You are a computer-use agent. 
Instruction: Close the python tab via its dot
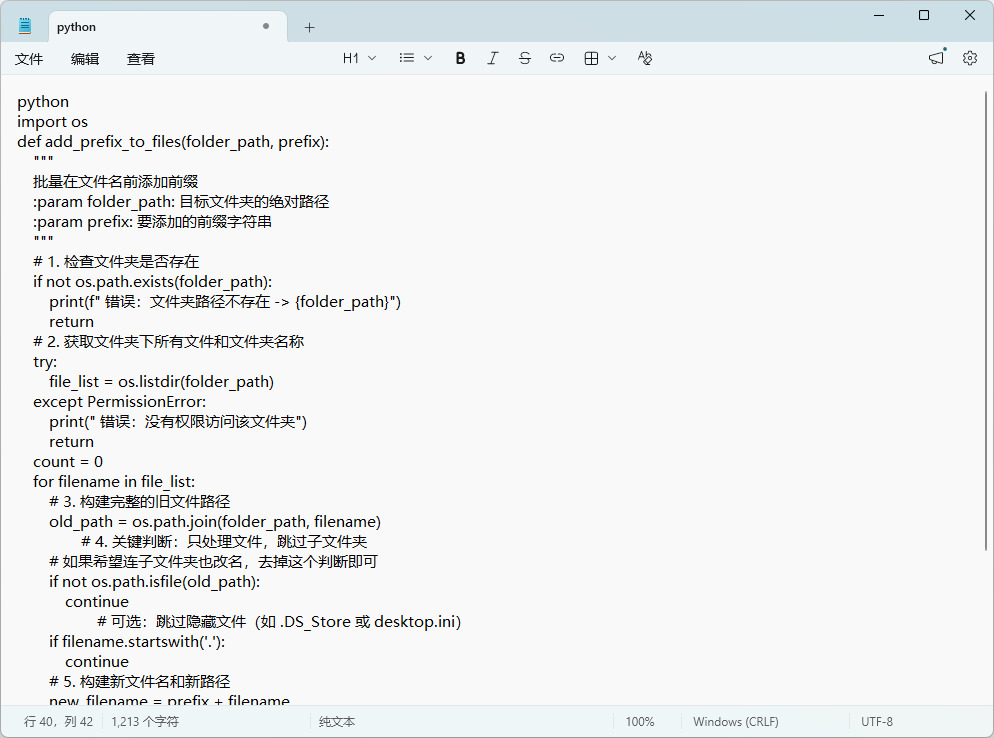(x=266, y=27)
